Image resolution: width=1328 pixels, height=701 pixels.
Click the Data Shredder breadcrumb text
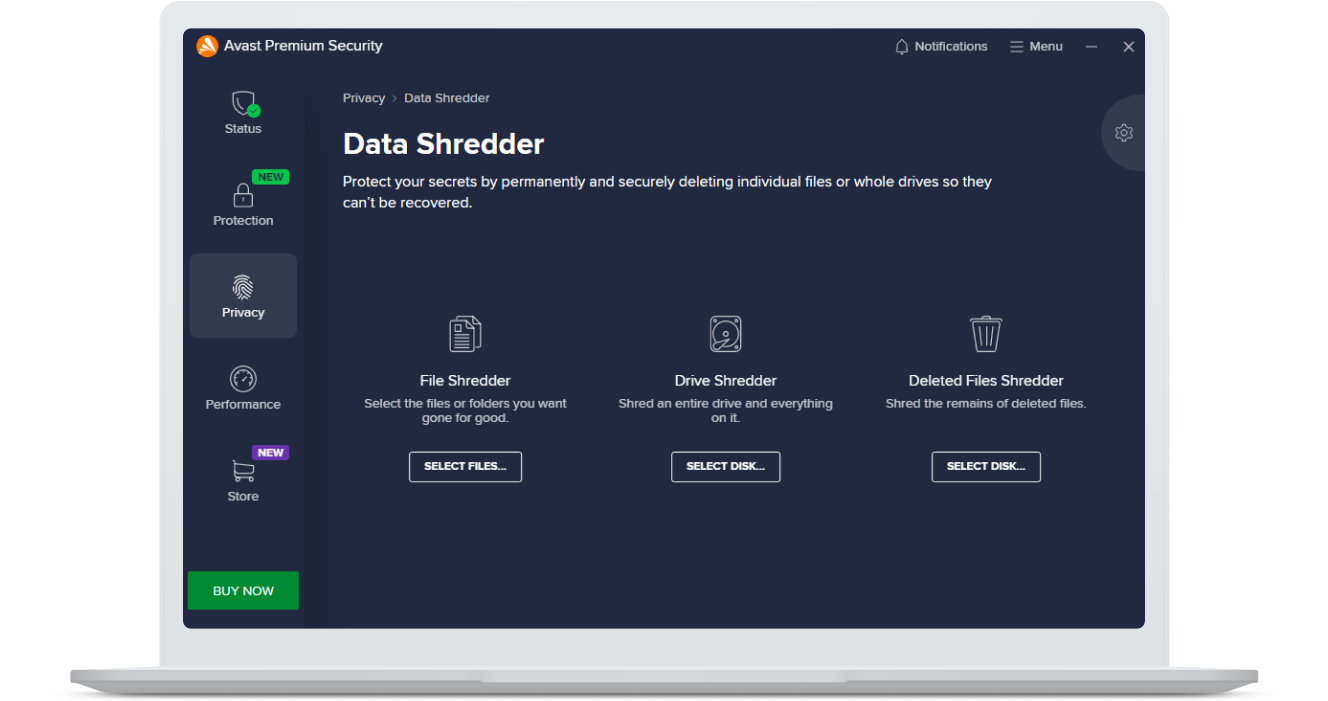pos(447,98)
